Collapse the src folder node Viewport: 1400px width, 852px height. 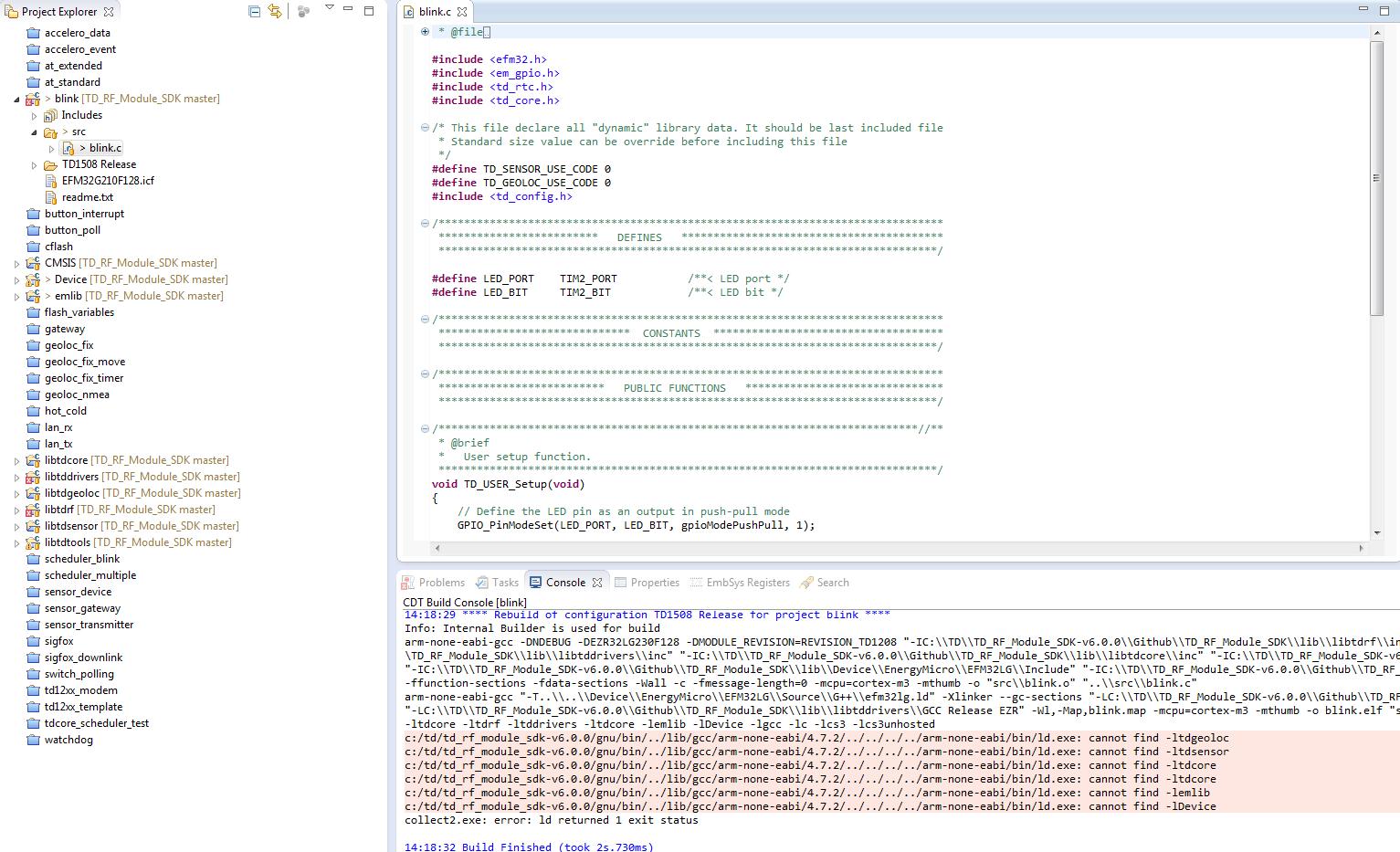click(x=34, y=131)
